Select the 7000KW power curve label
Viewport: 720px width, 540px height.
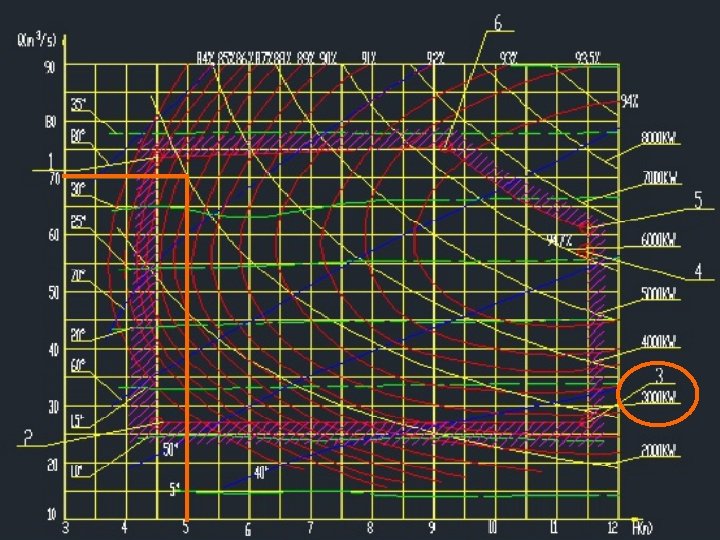(x=660, y=178)
